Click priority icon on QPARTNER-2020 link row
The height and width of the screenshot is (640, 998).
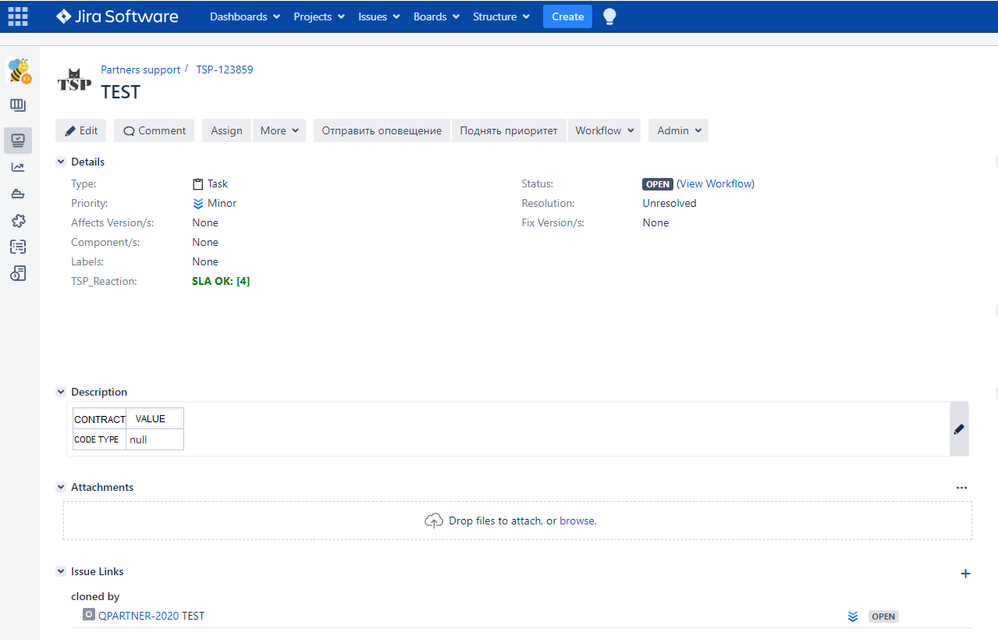[x=853, y=616]
